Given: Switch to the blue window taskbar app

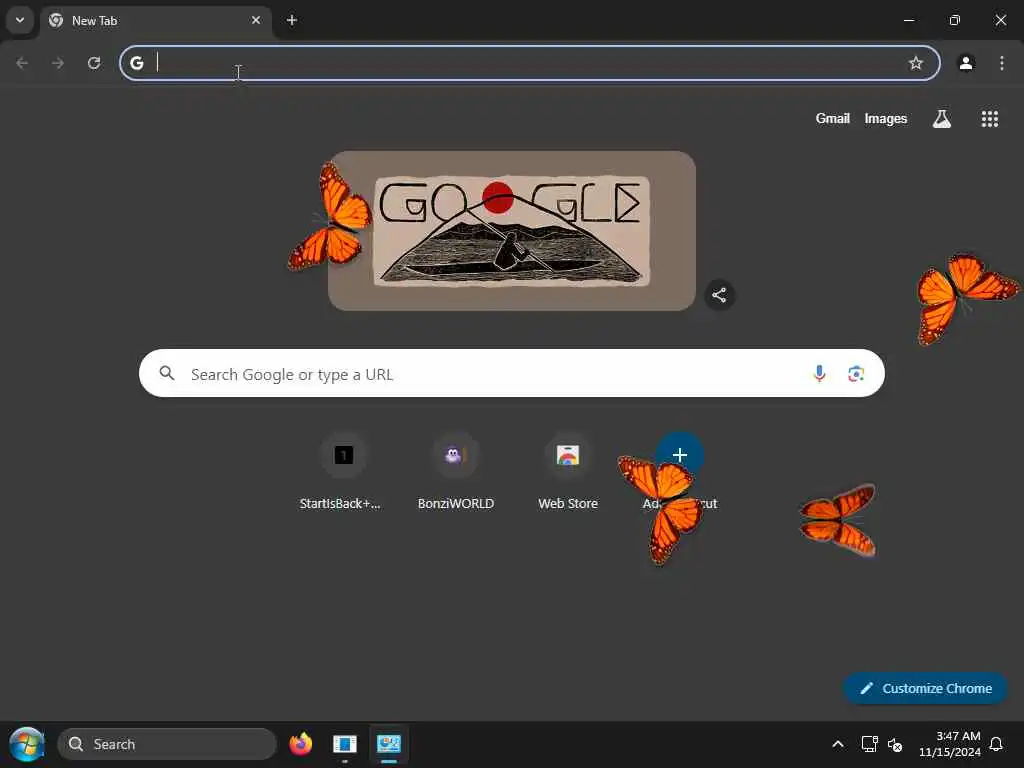Looking at the screenshot, I should [344, 744].
